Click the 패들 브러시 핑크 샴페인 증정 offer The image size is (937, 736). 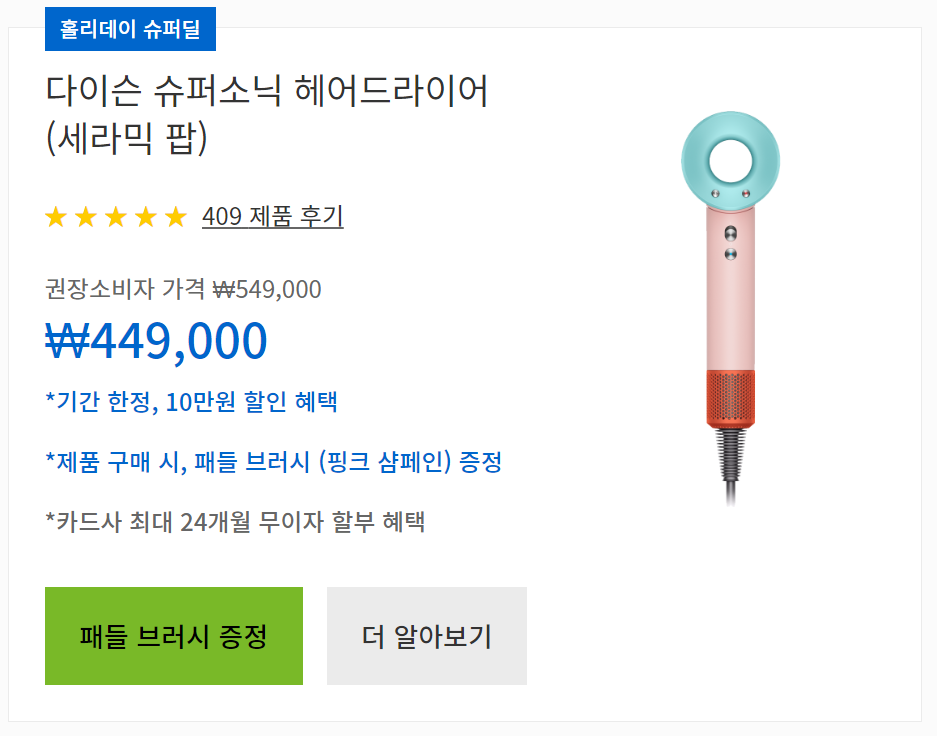(275, 462)
